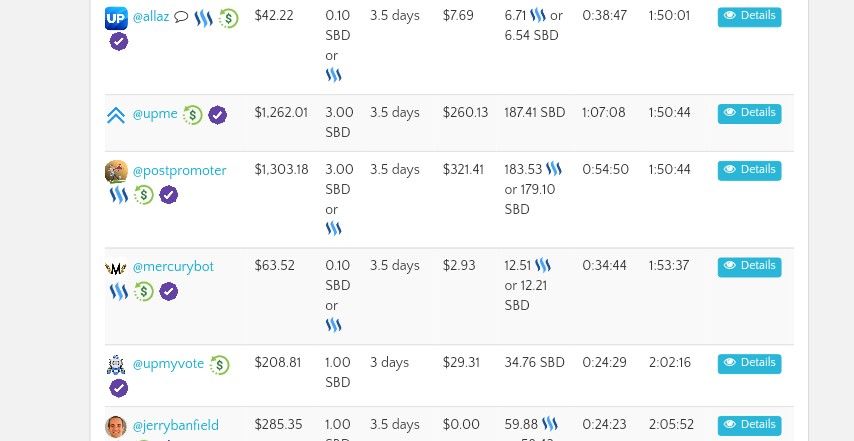This screenshot has width=854, height=441.
Task: View Details for @mercurybot
Action: [749, 267]
